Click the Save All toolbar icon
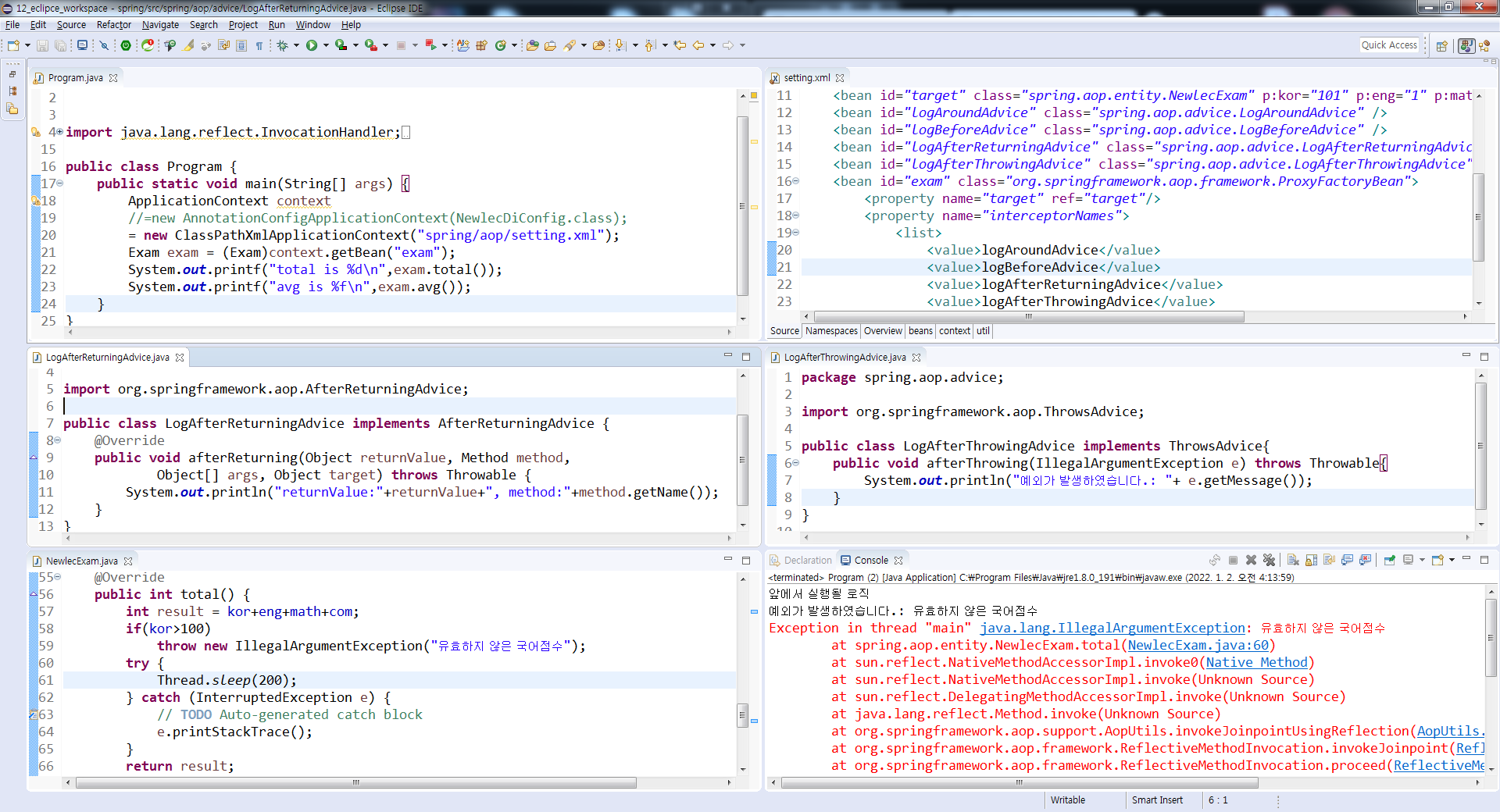Screen dimensions: 1500x812 [x=60, y=45]
